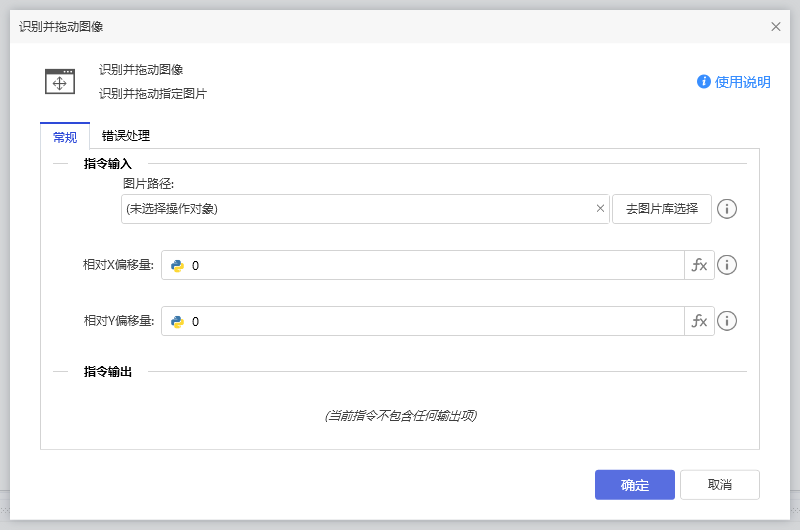Screen dimensions: 800x530
Task: Open fx expression editor for 相对X偏移量
Action: 699,265
